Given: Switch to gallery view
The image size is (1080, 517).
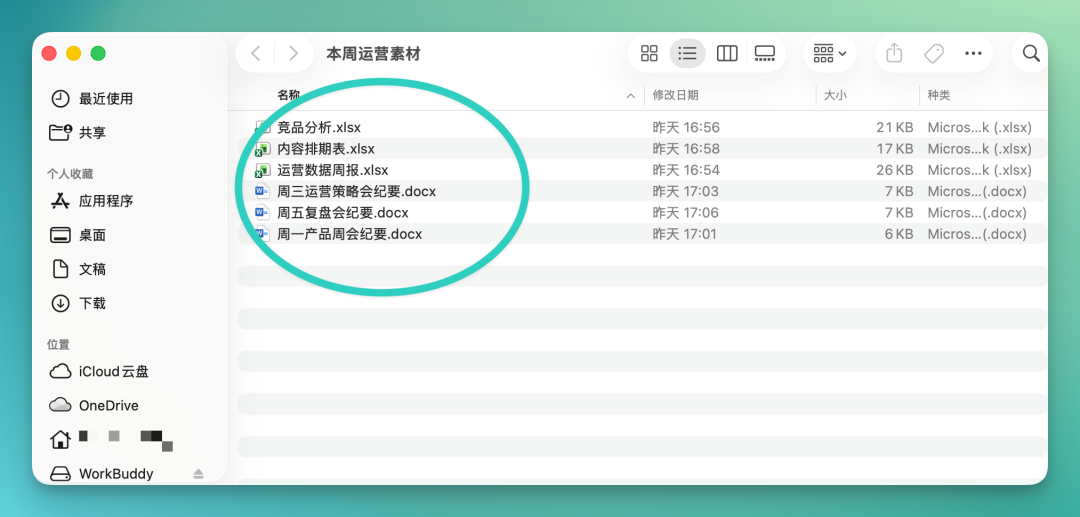Looking at the screenshot, I should click(765, 53).
